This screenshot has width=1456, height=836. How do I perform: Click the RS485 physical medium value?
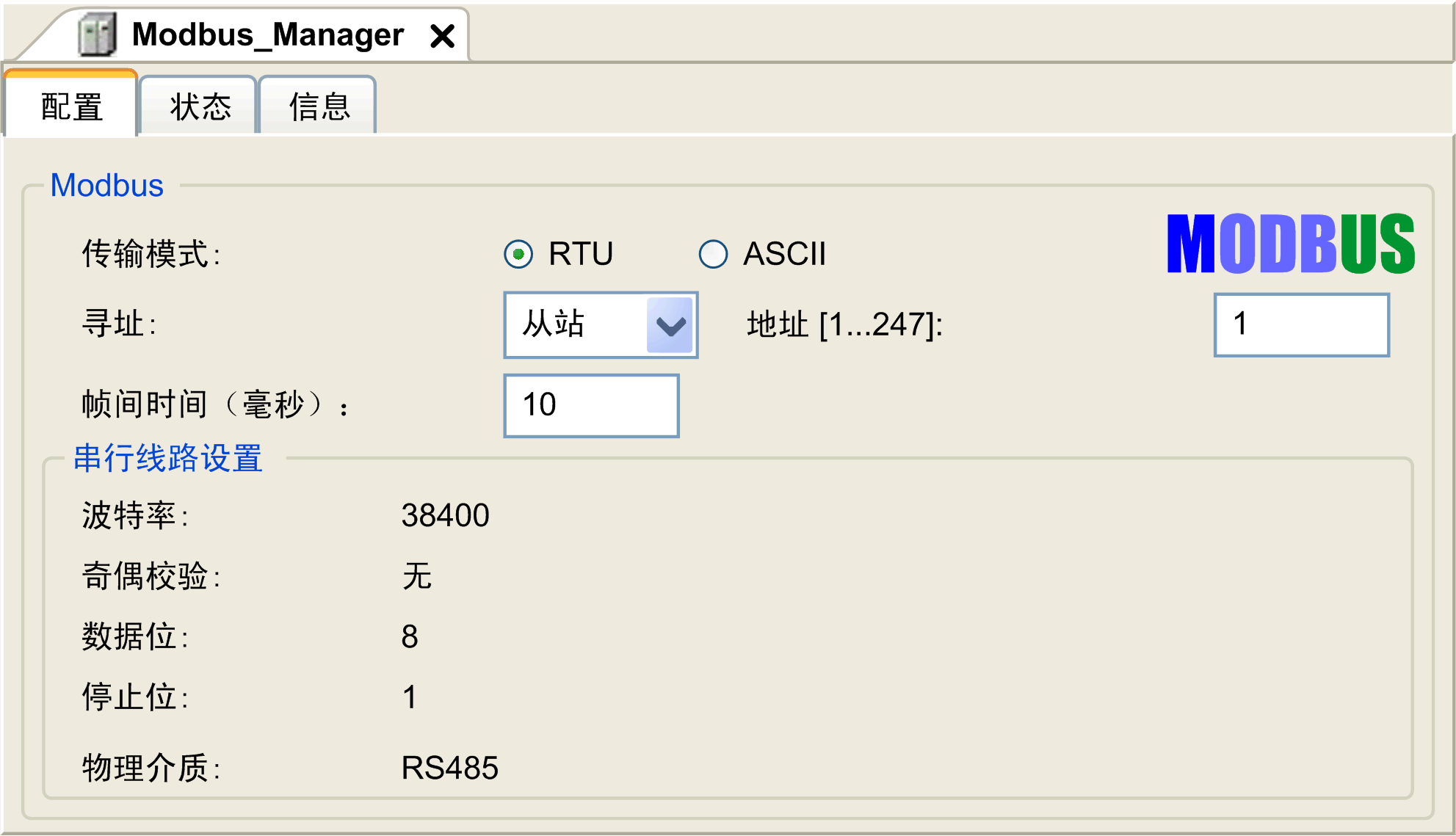point(449,768)
